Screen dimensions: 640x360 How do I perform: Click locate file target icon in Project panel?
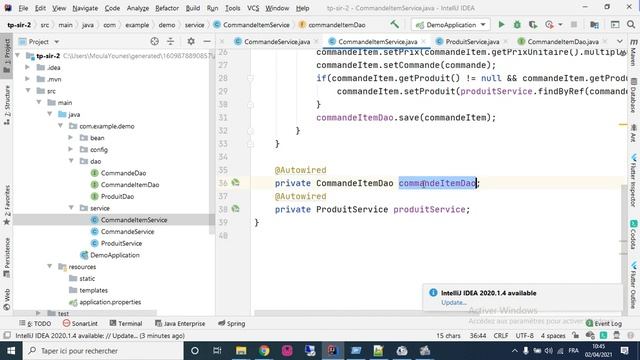pyautogui.click(x=154, y=41)
